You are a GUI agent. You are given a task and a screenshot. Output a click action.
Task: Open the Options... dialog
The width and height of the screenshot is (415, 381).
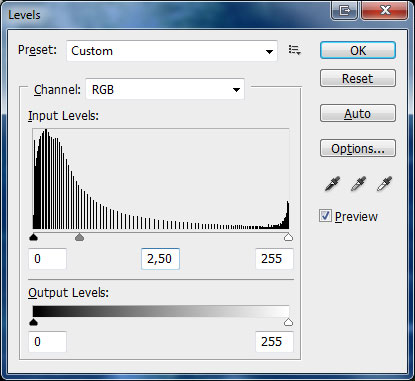click(x=358, y=148)
